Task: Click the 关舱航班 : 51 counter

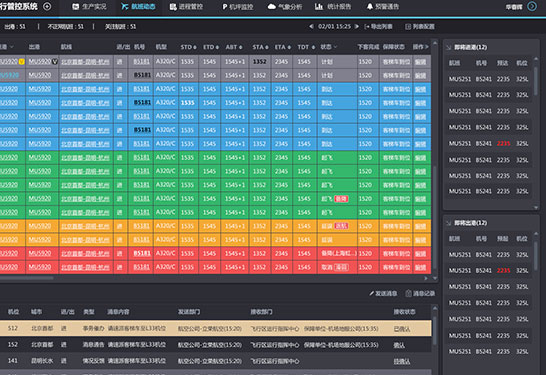Action: tap(120, 26)
